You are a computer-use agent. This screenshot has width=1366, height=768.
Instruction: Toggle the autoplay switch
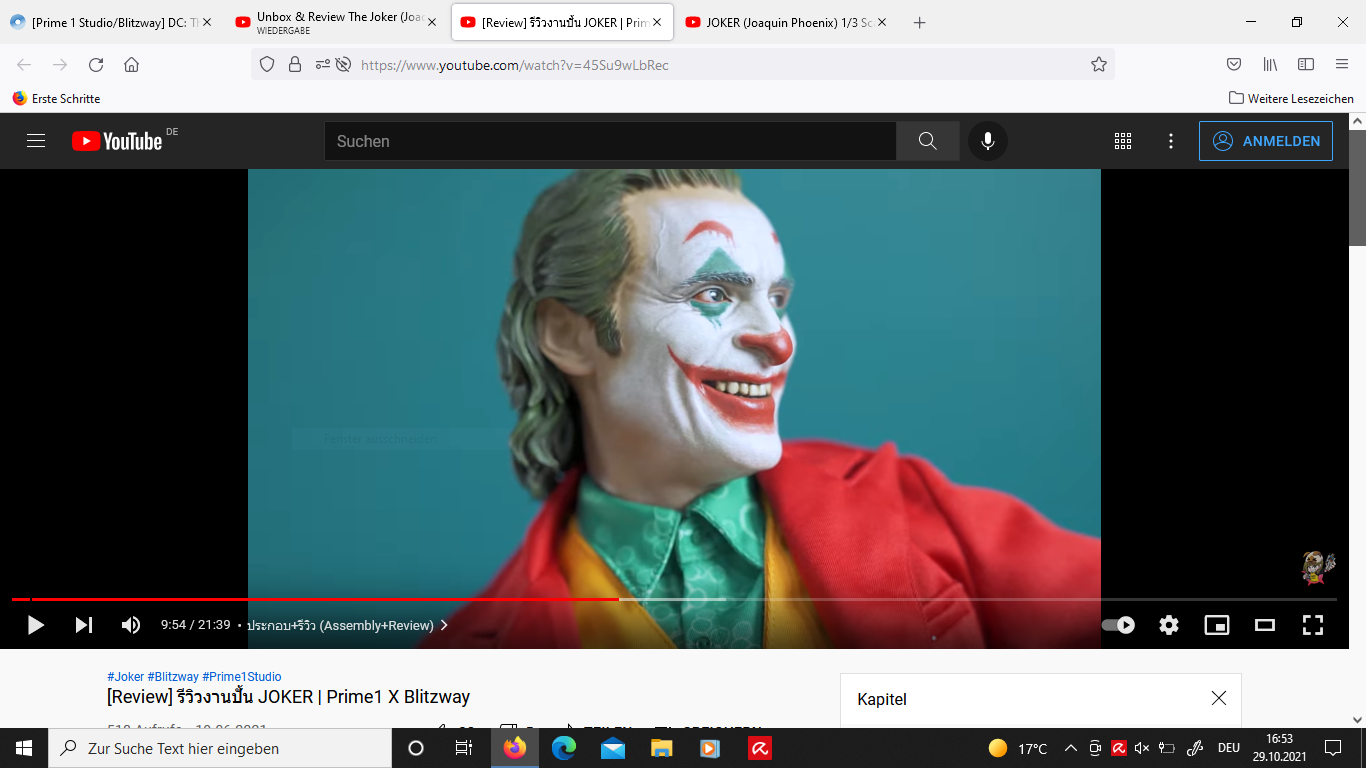click(1118, 625)
